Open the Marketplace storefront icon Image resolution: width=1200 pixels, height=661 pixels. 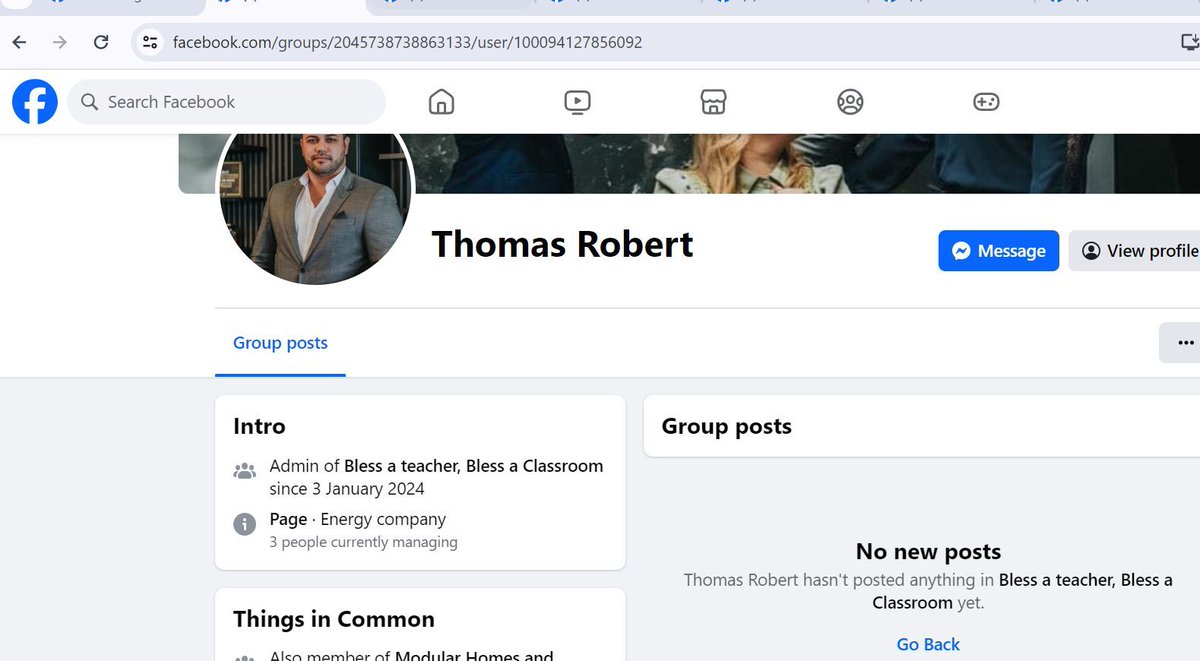tap(713, 101)
